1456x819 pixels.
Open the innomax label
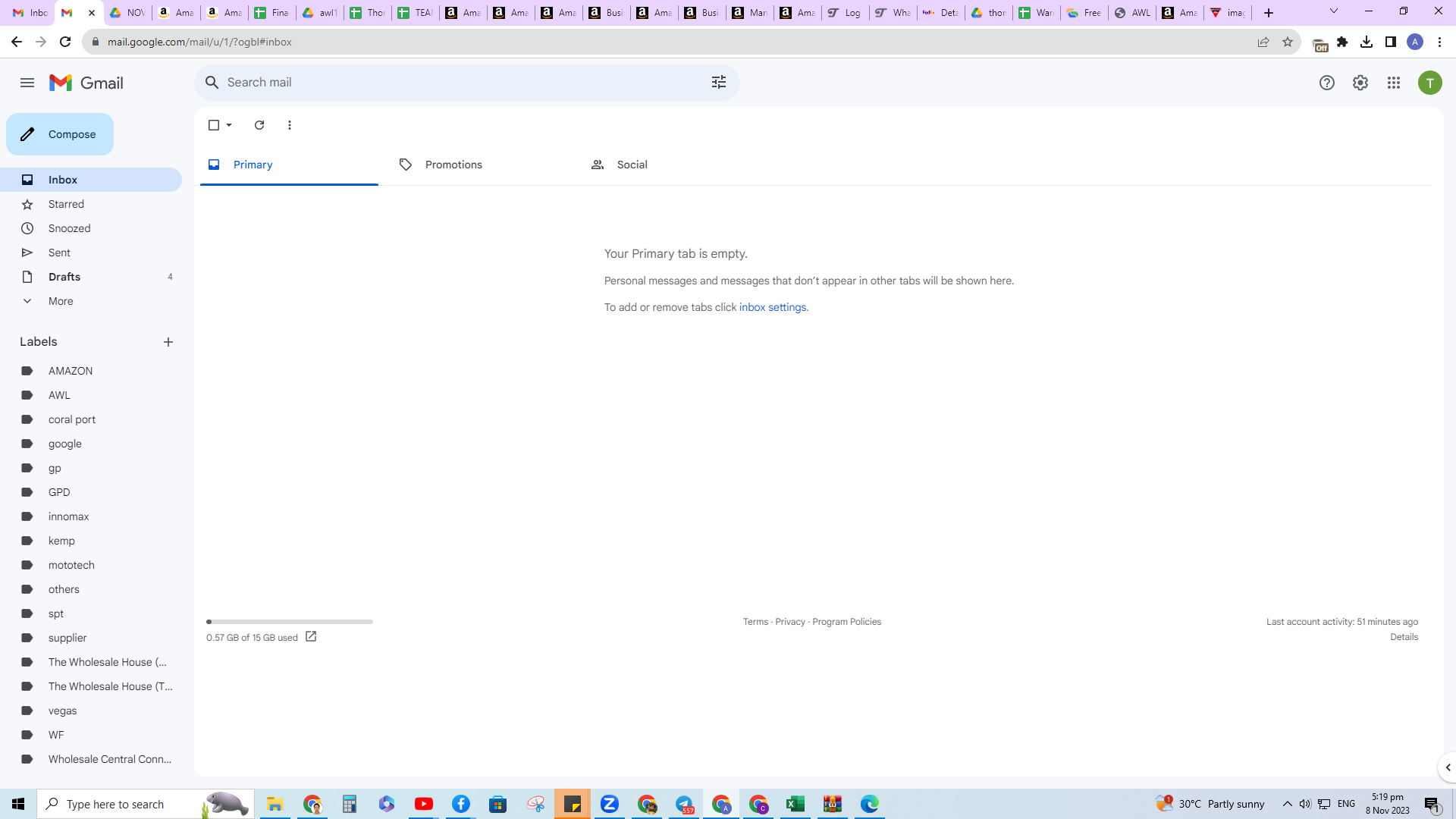coord(91,516)
